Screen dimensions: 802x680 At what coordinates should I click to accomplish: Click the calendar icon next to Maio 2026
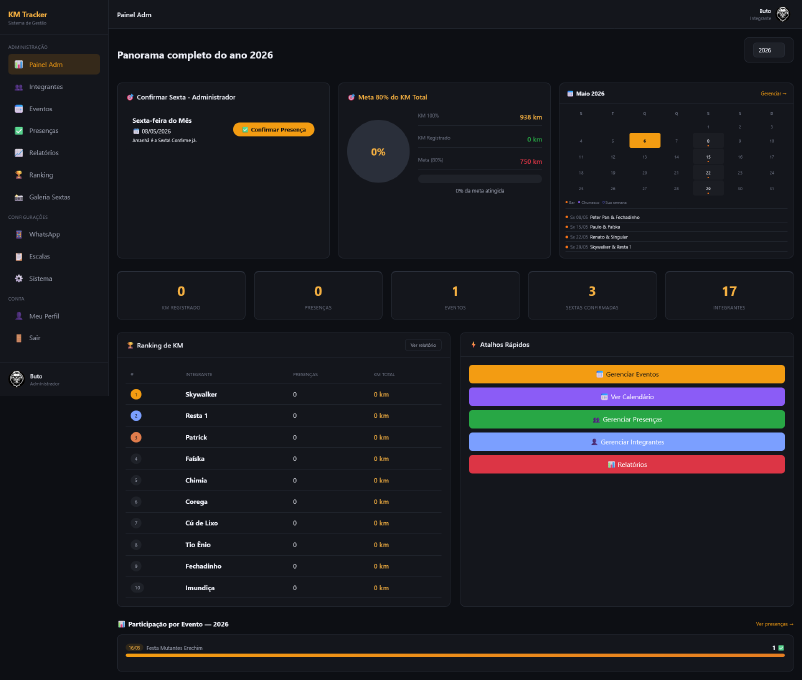point(570,94)
